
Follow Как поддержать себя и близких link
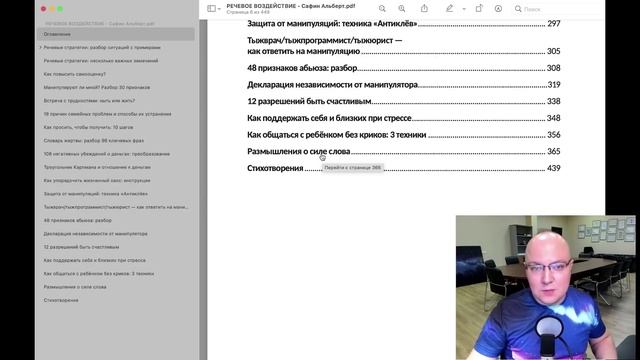pos(329,118)
